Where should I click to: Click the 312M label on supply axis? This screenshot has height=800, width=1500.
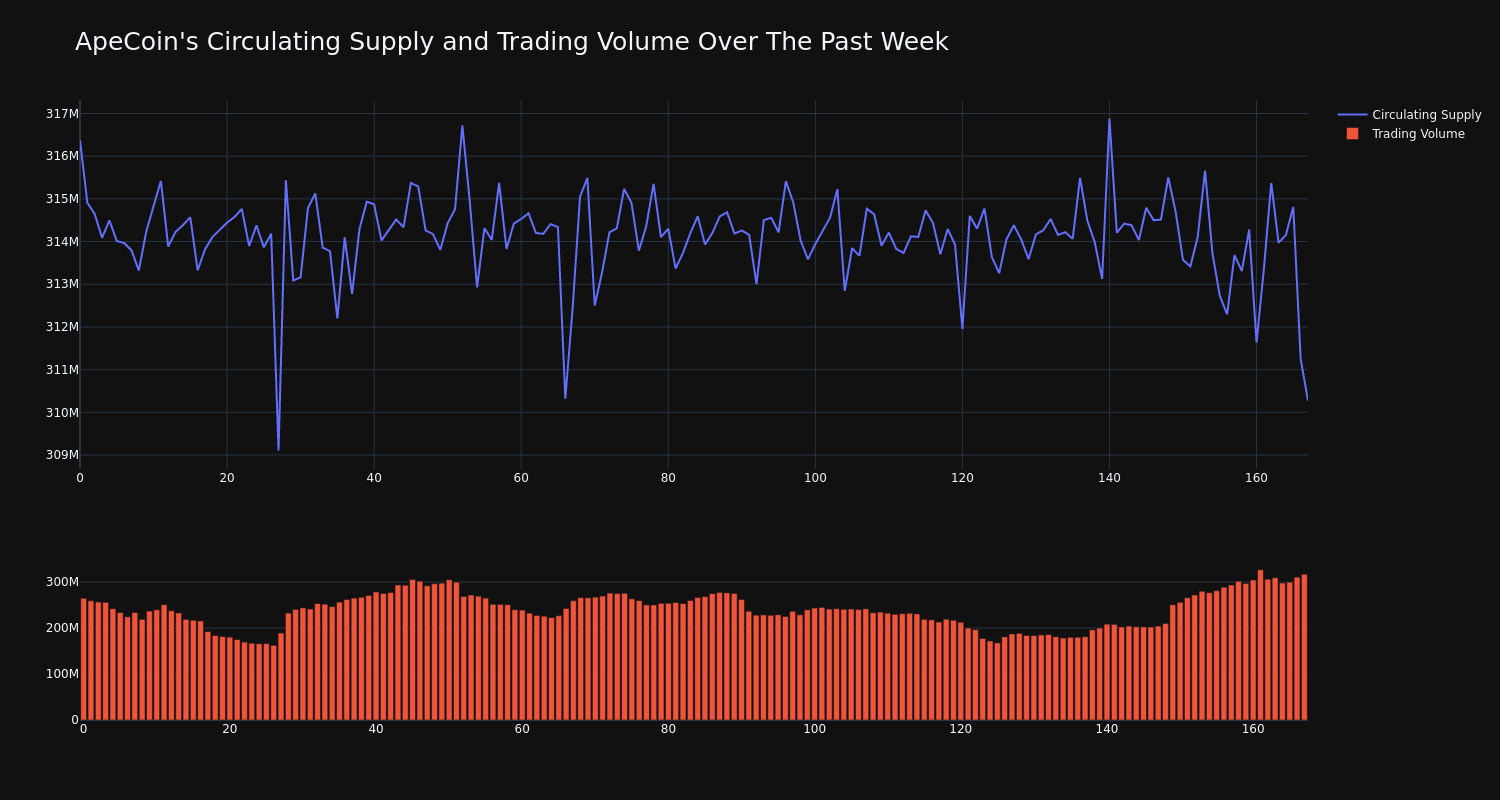[62, 327]
